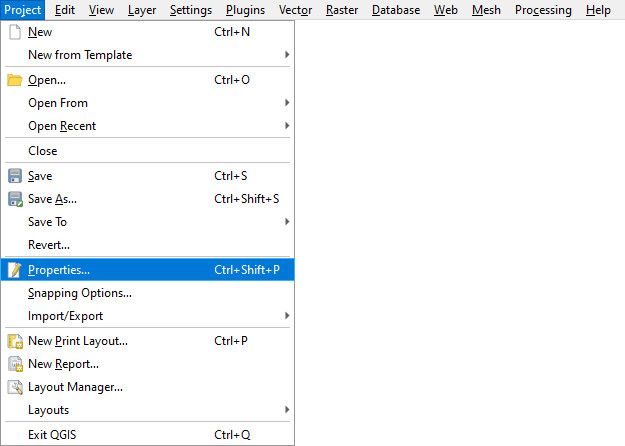Open the Edit menu
625x446 pixels.
coord(65,10)
